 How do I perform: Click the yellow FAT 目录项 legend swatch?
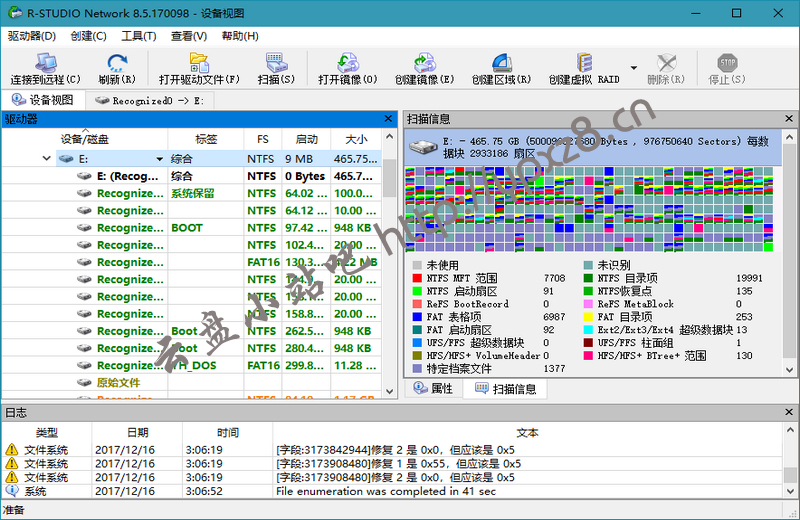(x=588, y=317)
